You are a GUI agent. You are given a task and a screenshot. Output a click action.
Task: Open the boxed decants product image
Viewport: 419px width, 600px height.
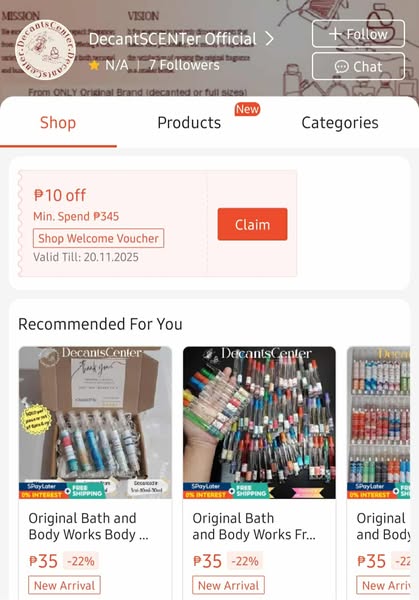[95, 422]
